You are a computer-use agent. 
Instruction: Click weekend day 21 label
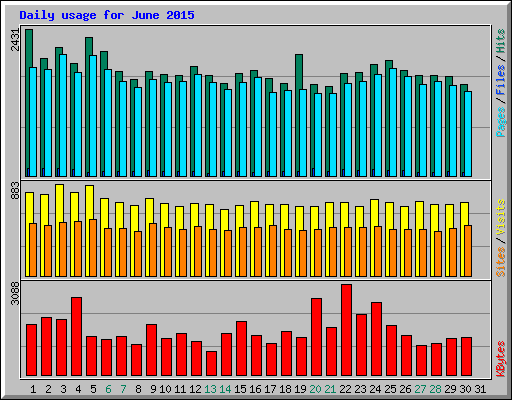[x=330, y=389]
